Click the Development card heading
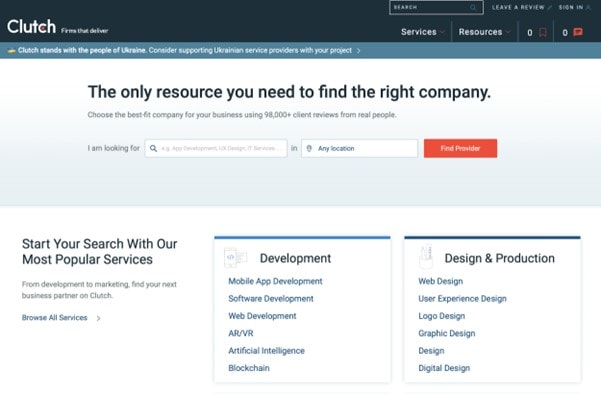Image resolution: width=601 pixels, height=394 pixels. click(x=295, y=258)
